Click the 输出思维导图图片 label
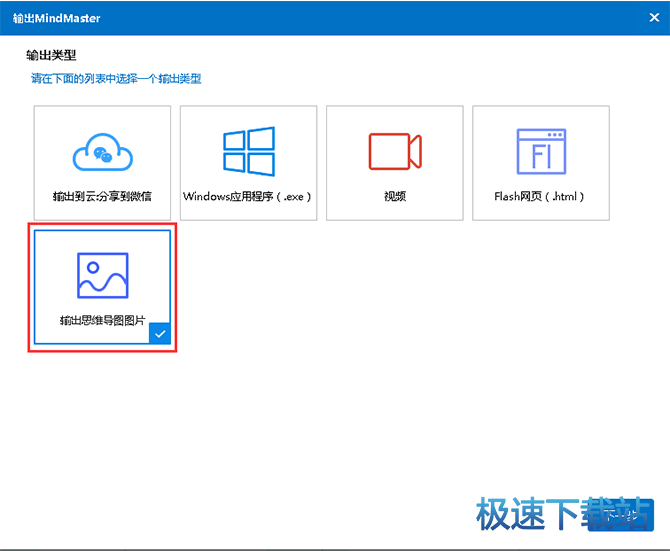This screenshot has width=670, height=551. [103, 320]
